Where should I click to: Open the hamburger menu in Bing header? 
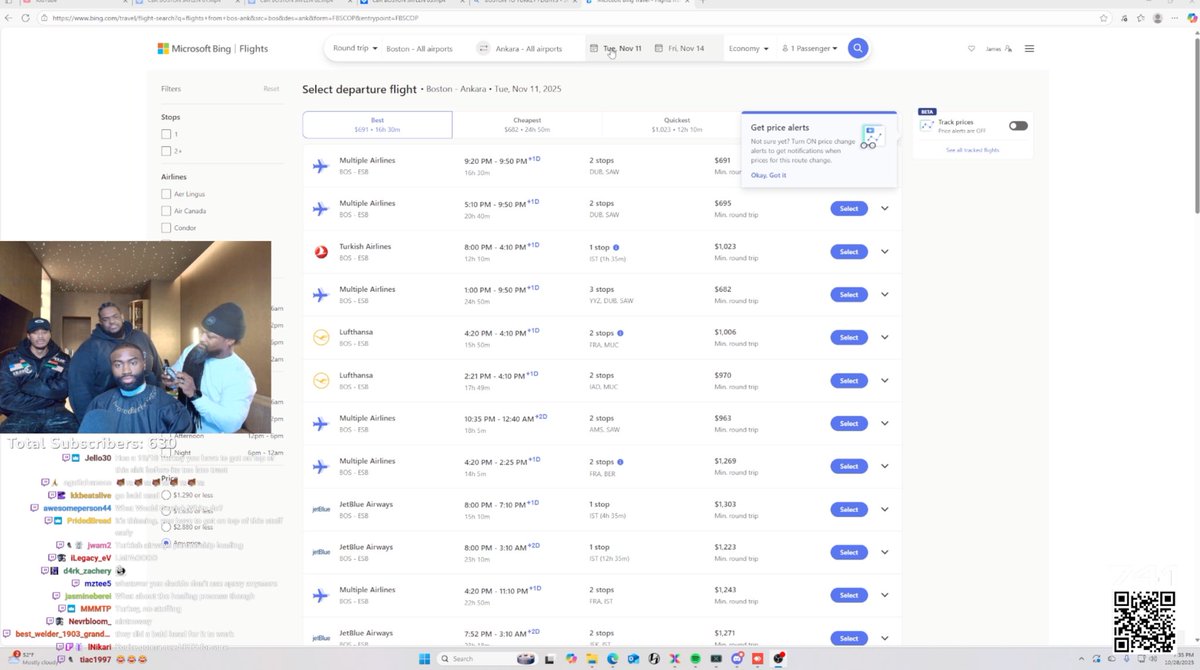click(x=1029, y=48)
